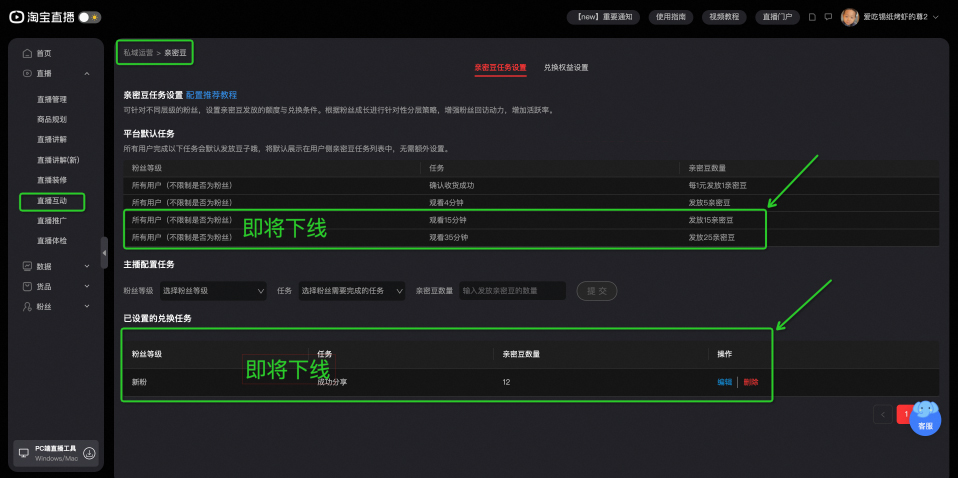
Task: Expand the 数据 section chevron
Action: click(x=87, y=267)
